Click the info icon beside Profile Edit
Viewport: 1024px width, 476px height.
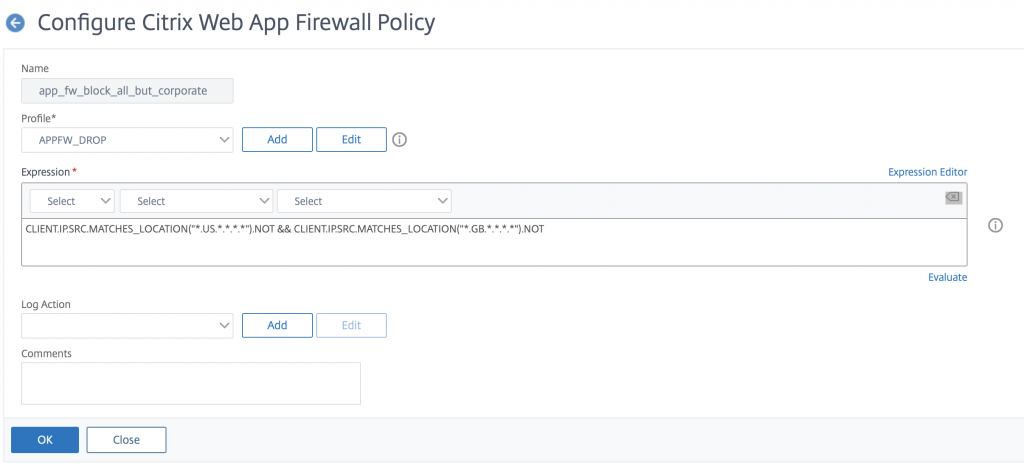400,140
